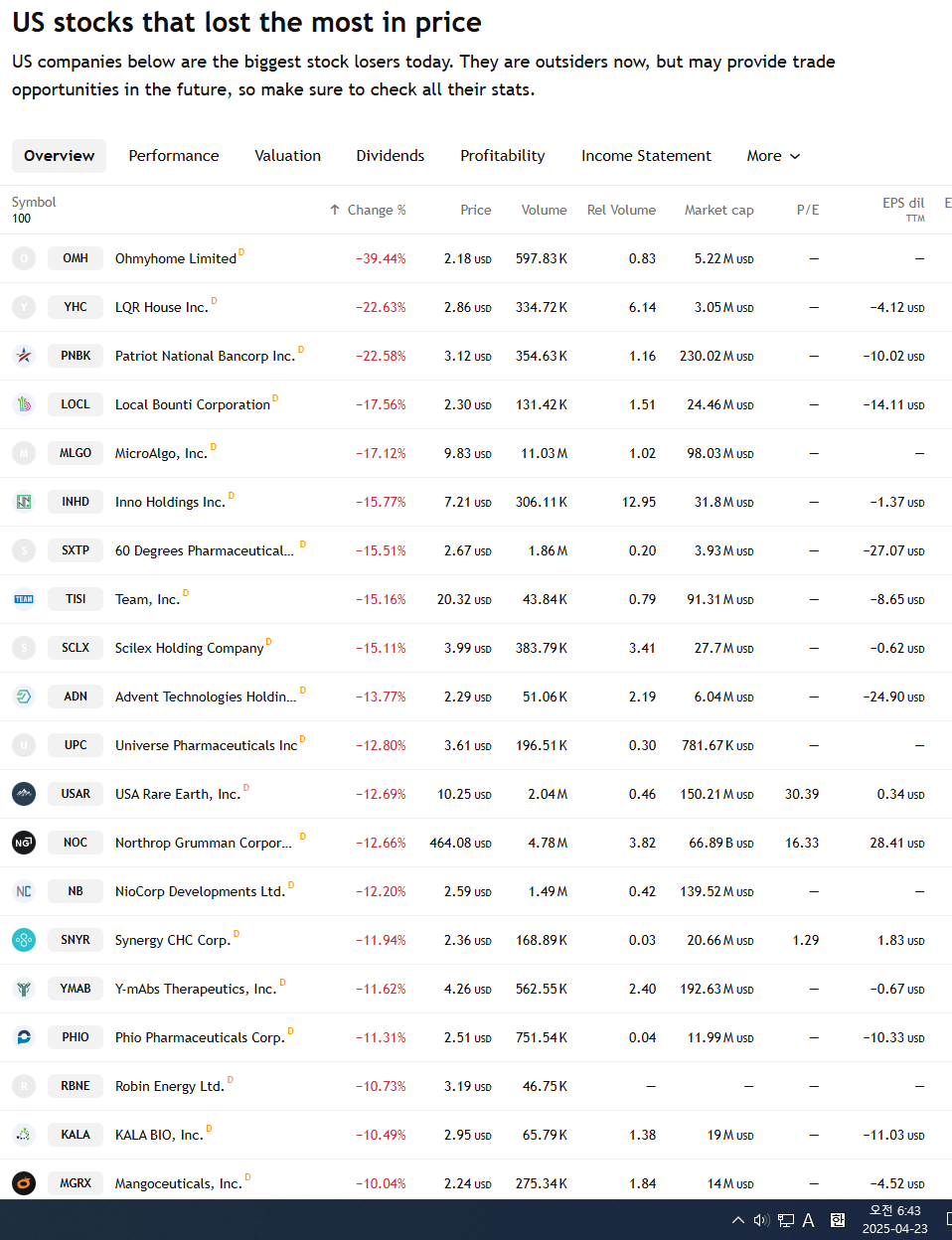
Task: Switch to the Income Statement tab
Action: point(646,156)
